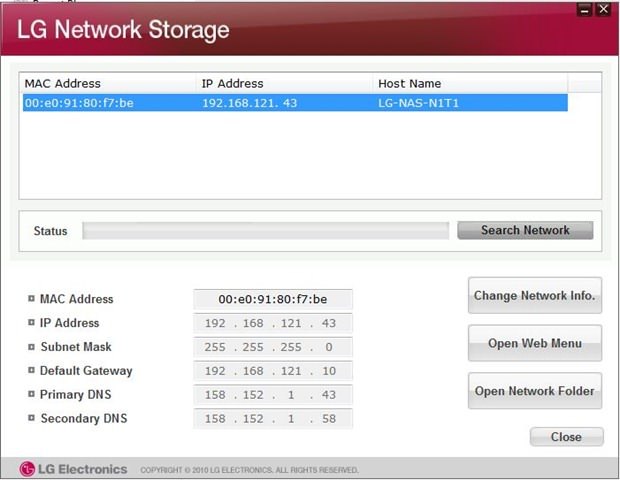Screen dimensions: 620x480
Task: Click the Status progress bar
Action: (265, 231)
